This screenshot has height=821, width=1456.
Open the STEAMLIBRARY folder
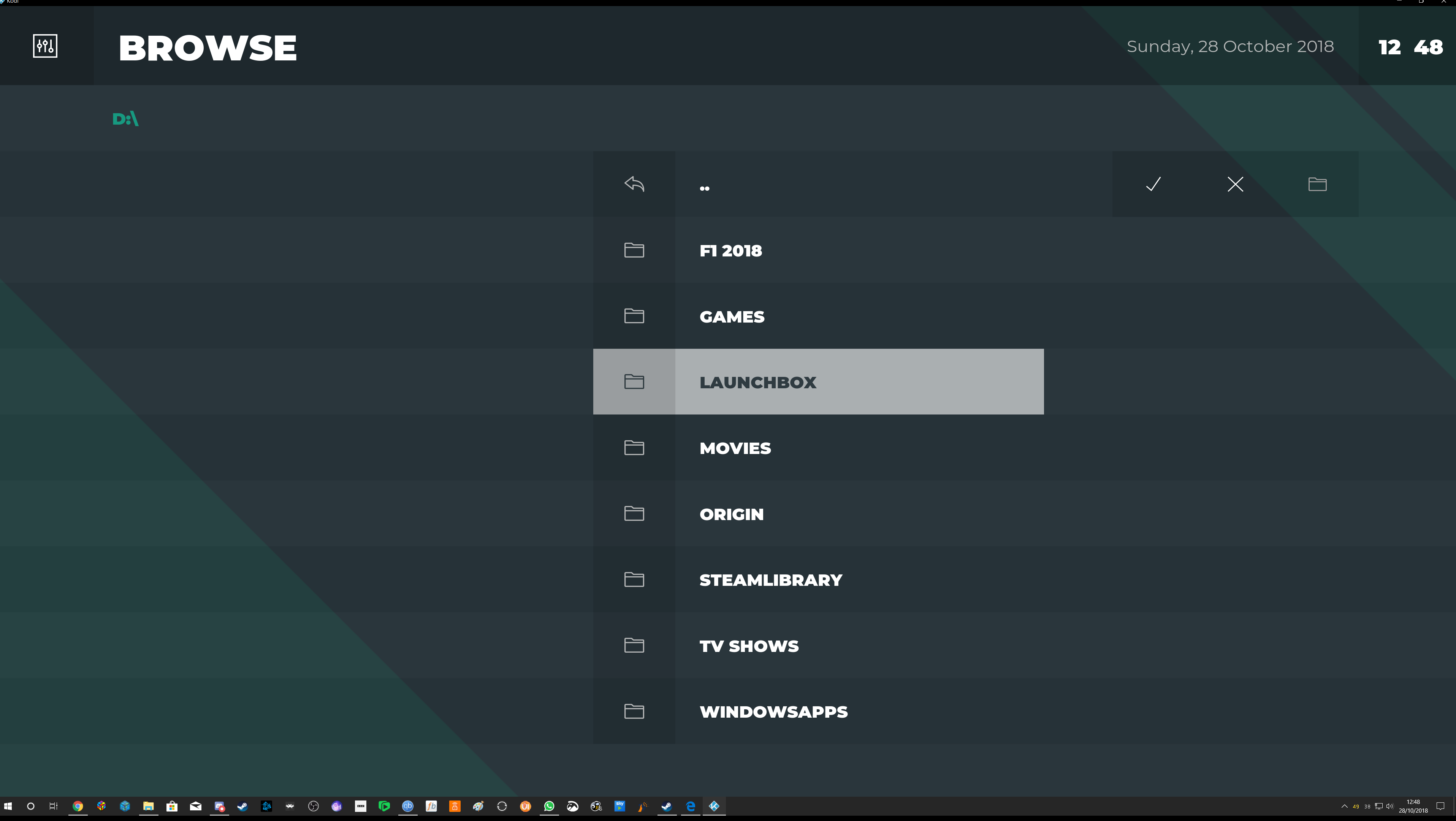(x=818, y=580)
